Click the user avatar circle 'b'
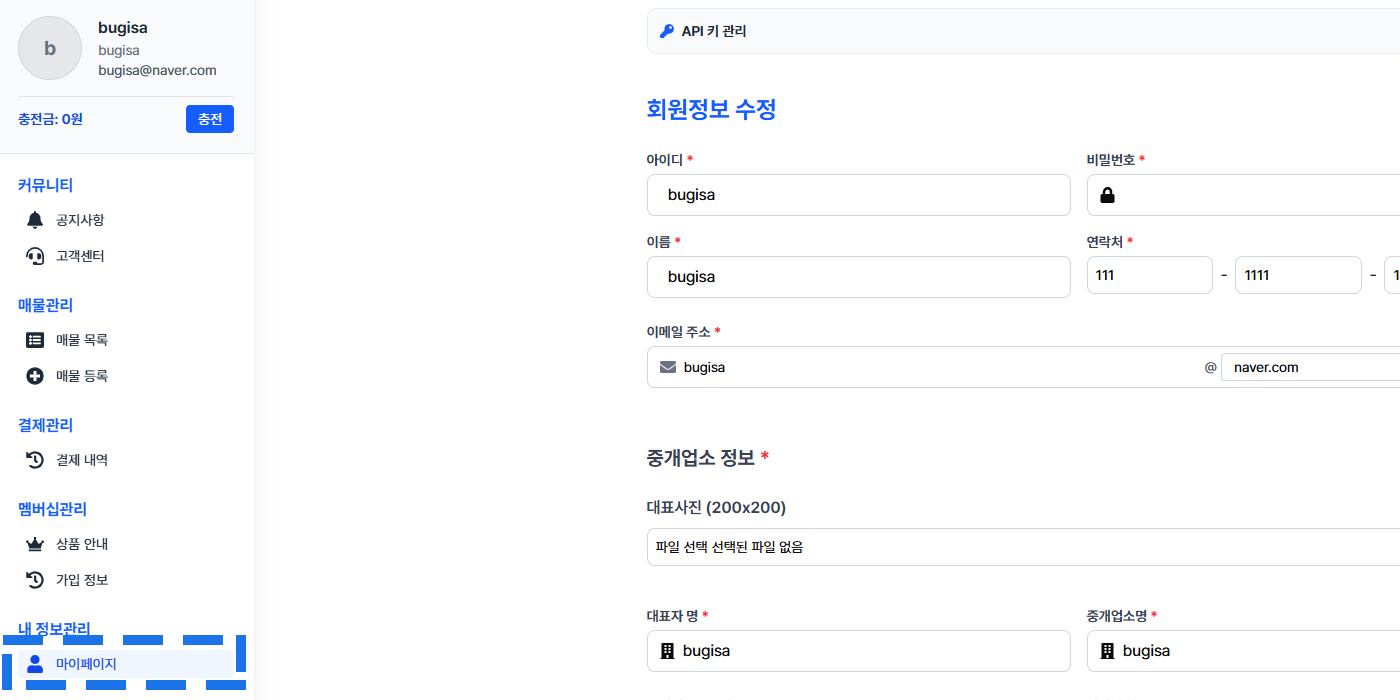 pos(50,48)
